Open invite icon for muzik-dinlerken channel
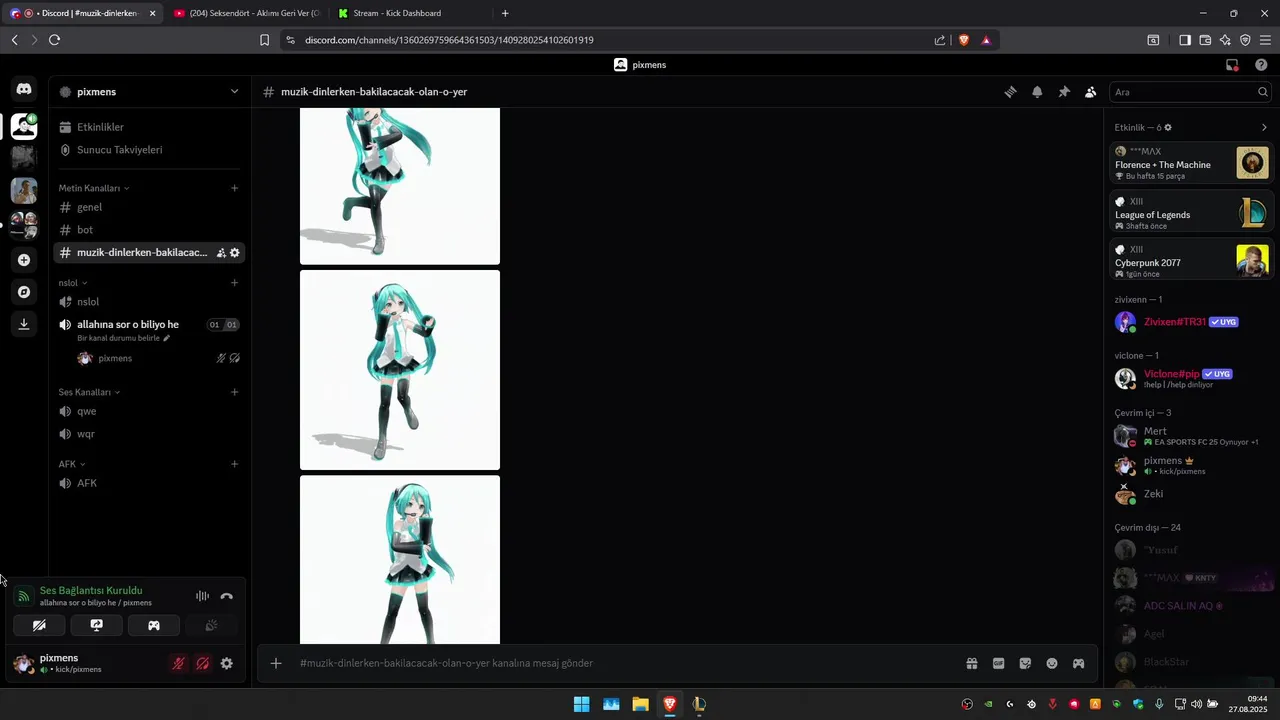 pyautogui.click(x=221, y=253)
